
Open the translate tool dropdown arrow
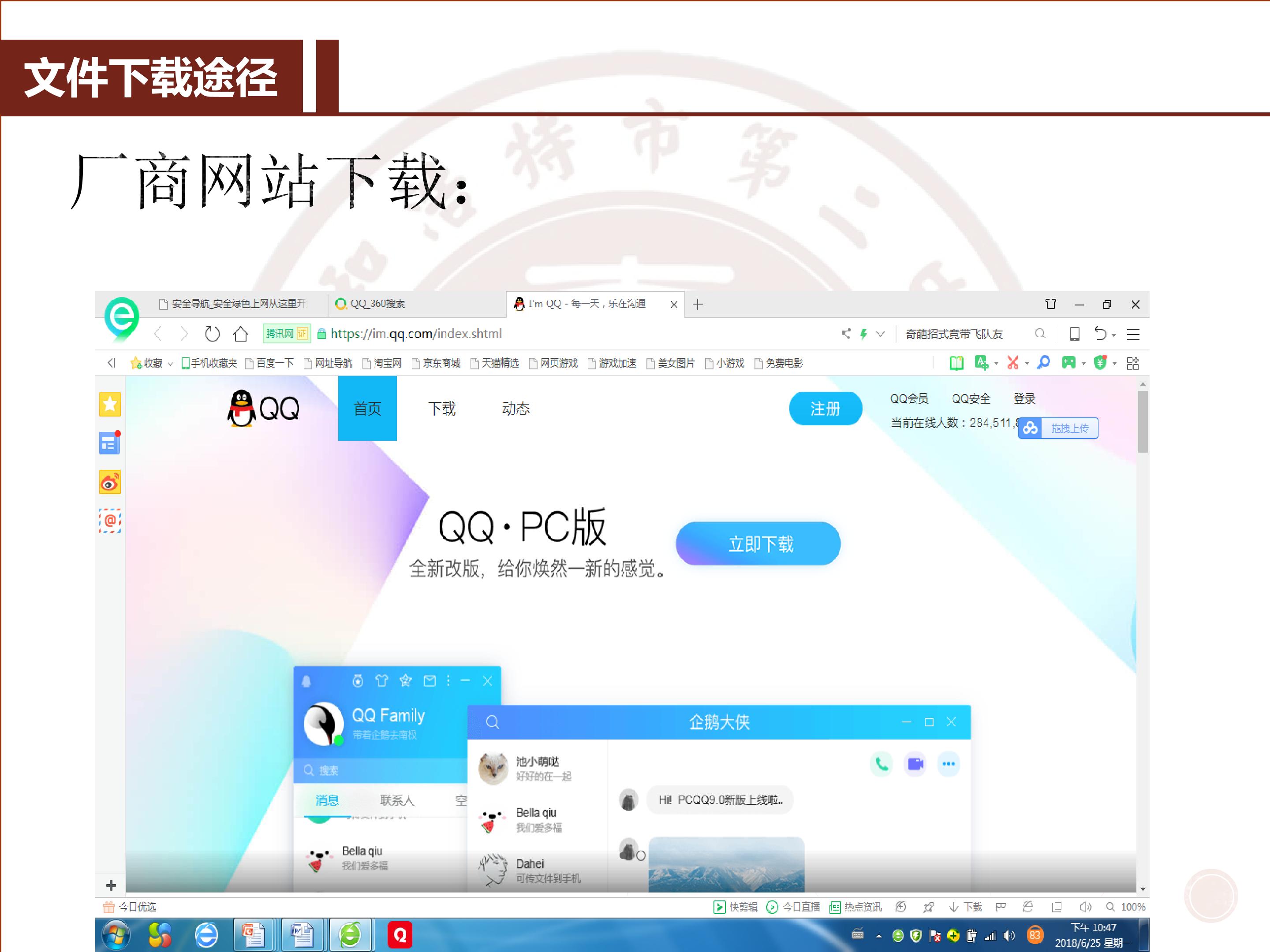click(x=996, y=364)
